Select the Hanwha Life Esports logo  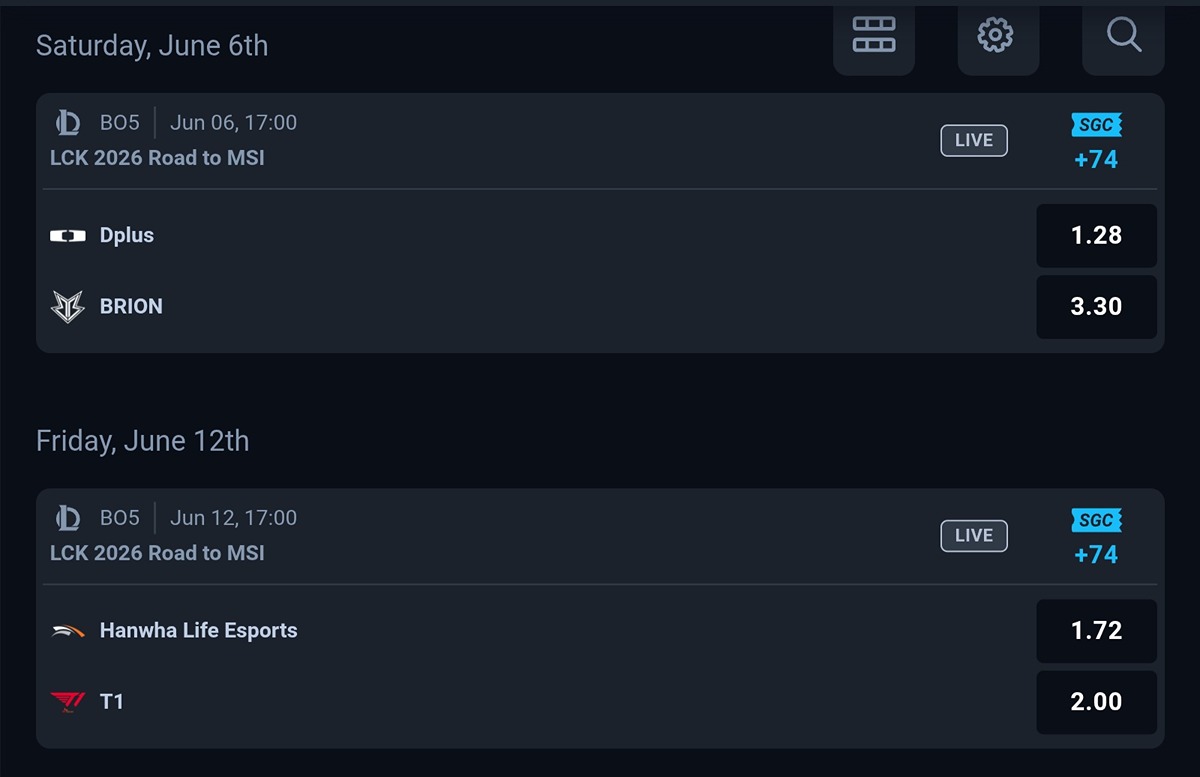(x=67, y=631)
